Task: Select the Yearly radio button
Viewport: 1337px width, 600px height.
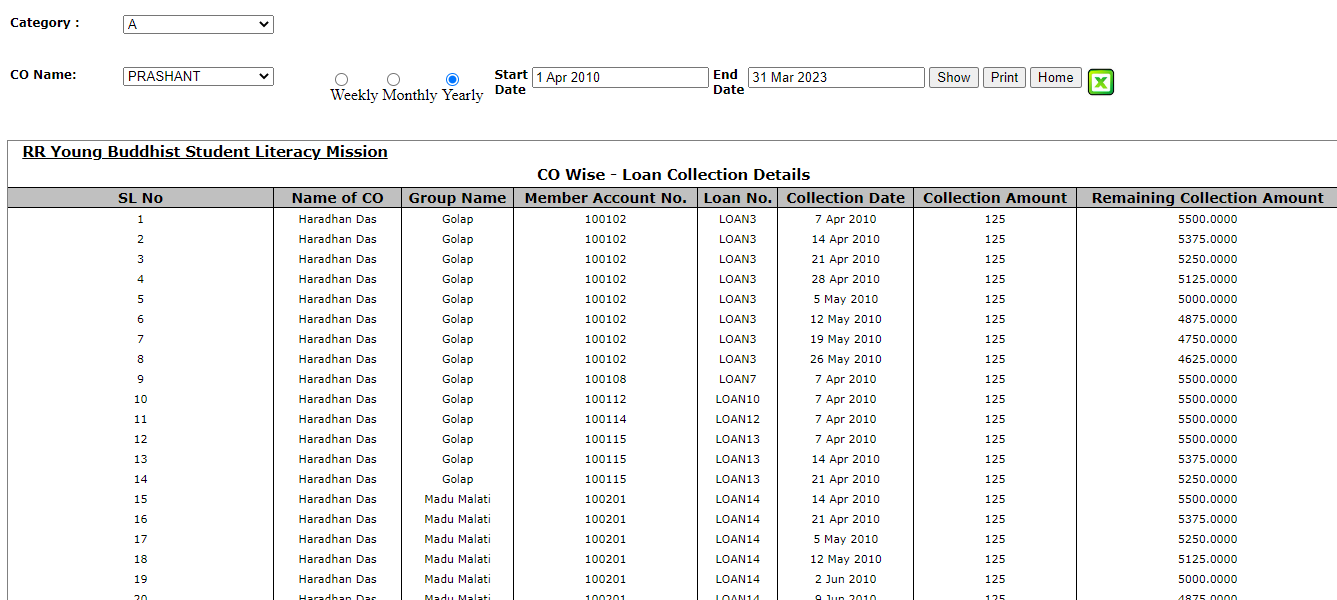Action: point(452,79)
